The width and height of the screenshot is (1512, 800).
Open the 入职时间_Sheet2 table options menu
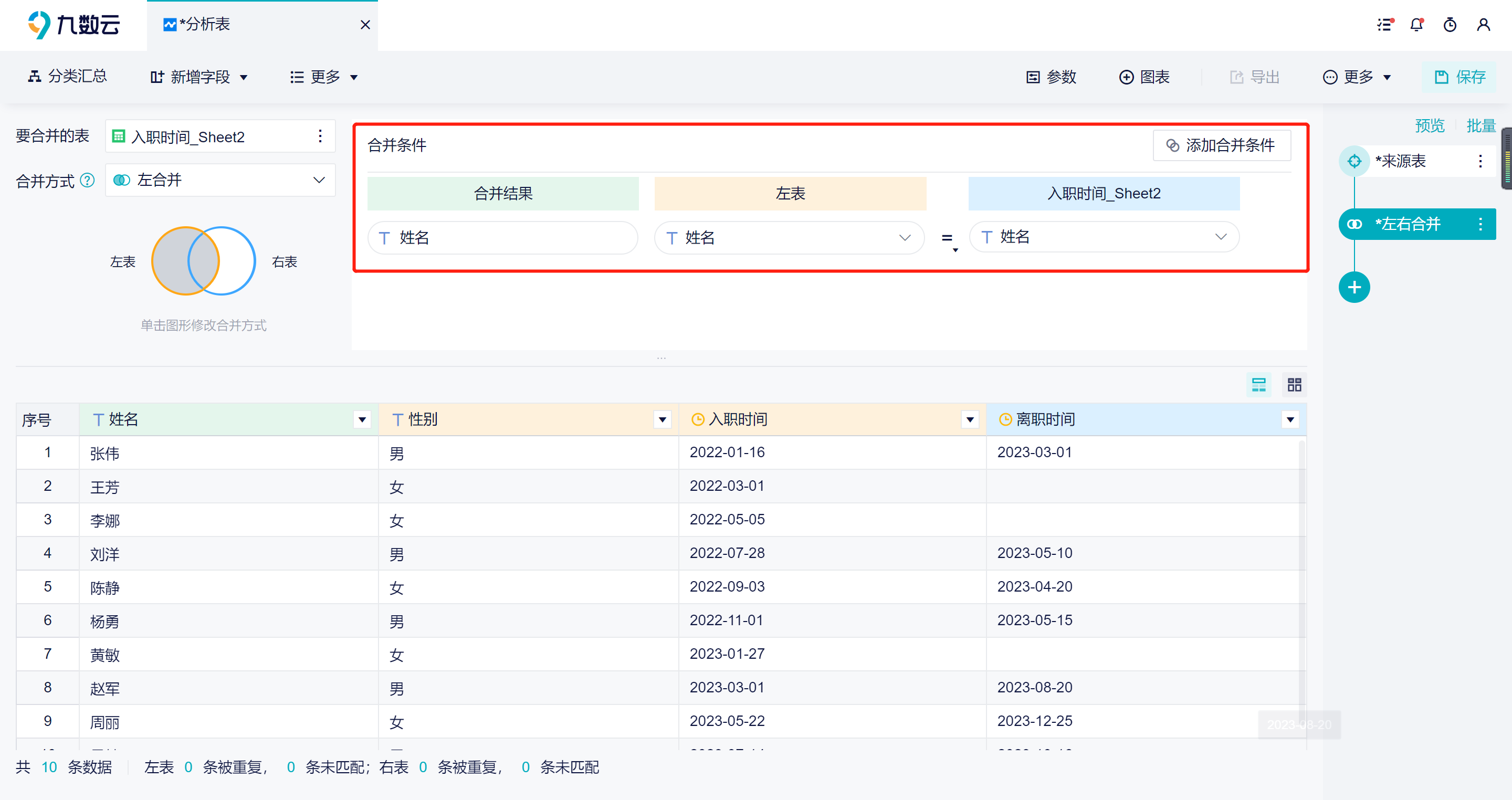[320, 136]
